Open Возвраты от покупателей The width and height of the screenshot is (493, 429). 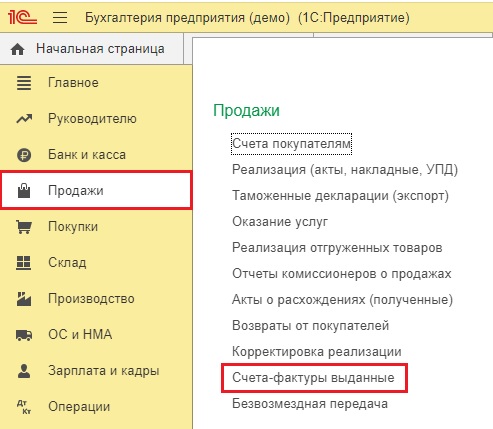tap(311, 325)
